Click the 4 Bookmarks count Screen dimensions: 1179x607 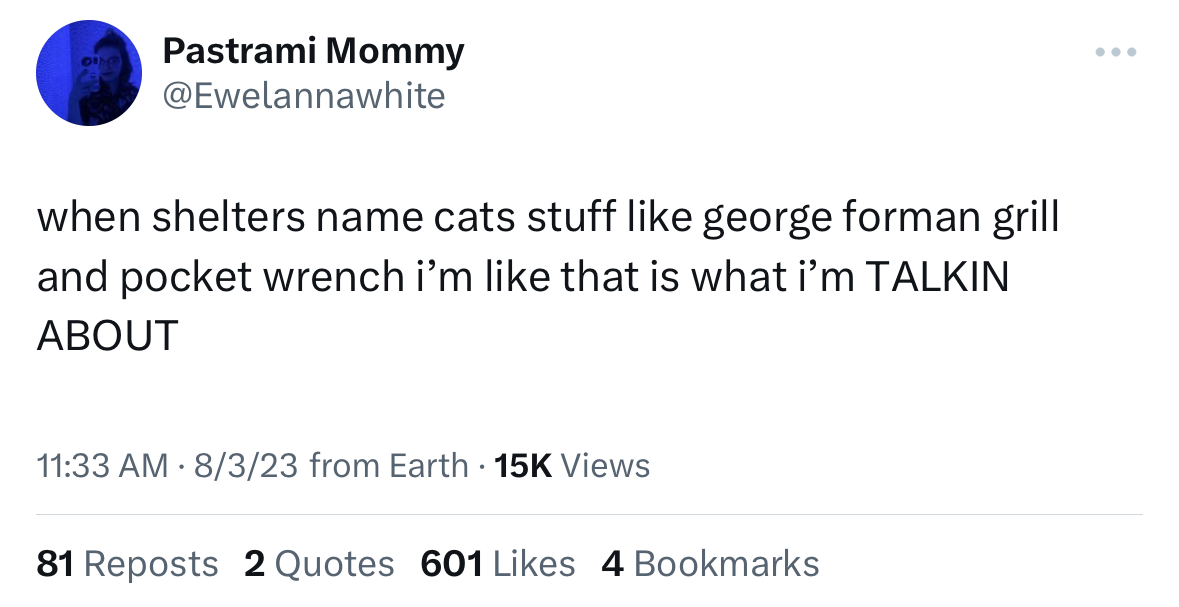(x=710, y=564)
